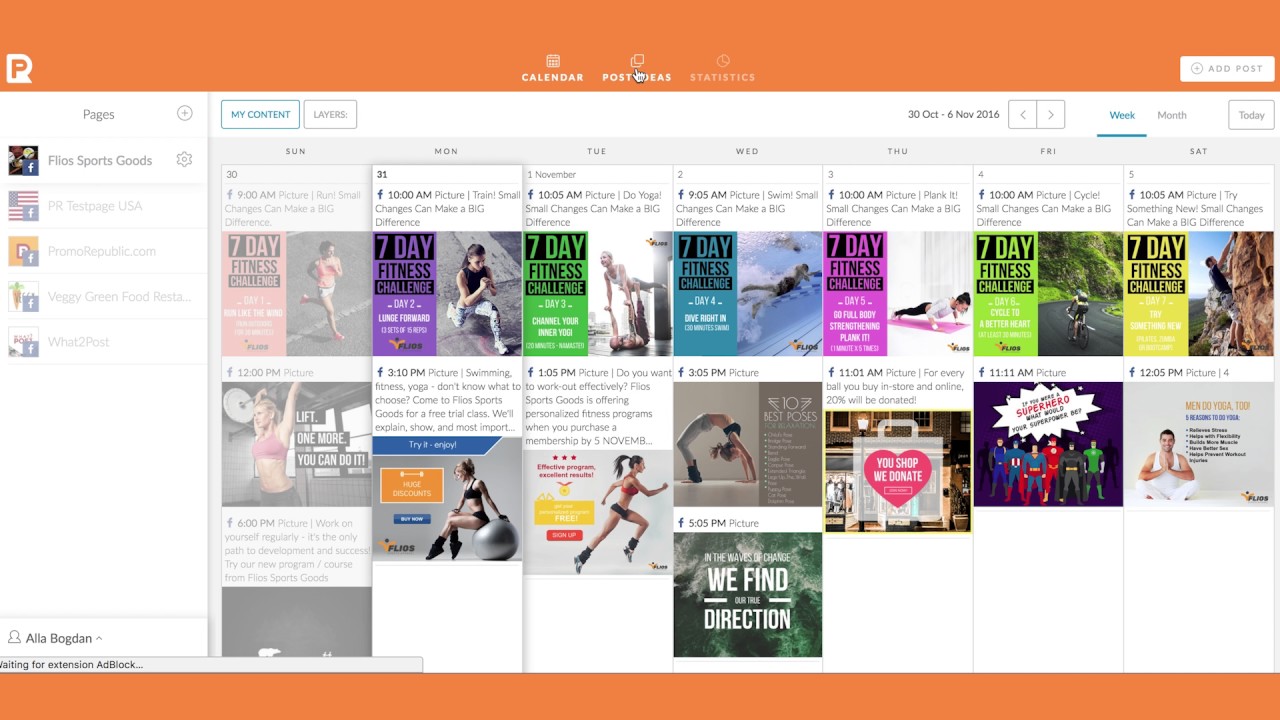Viewport: 1280px width, 720px height.
Task: Open We Find Direction image
Action: tap(748, 595)
